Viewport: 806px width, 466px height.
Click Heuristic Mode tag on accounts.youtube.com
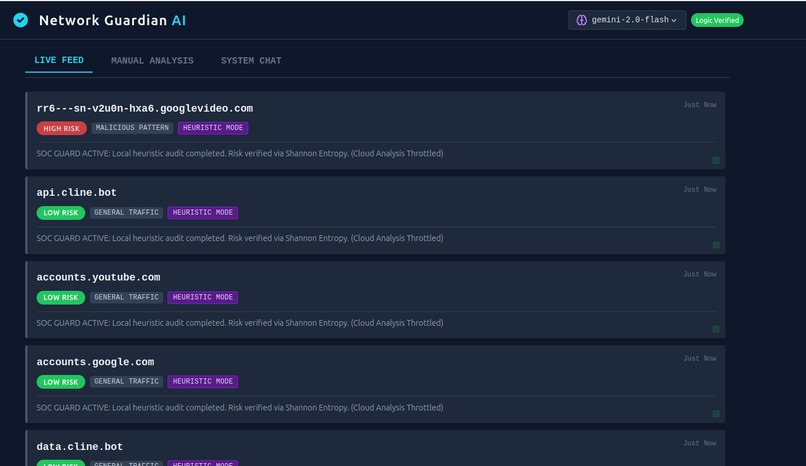[x=203, y=297]
